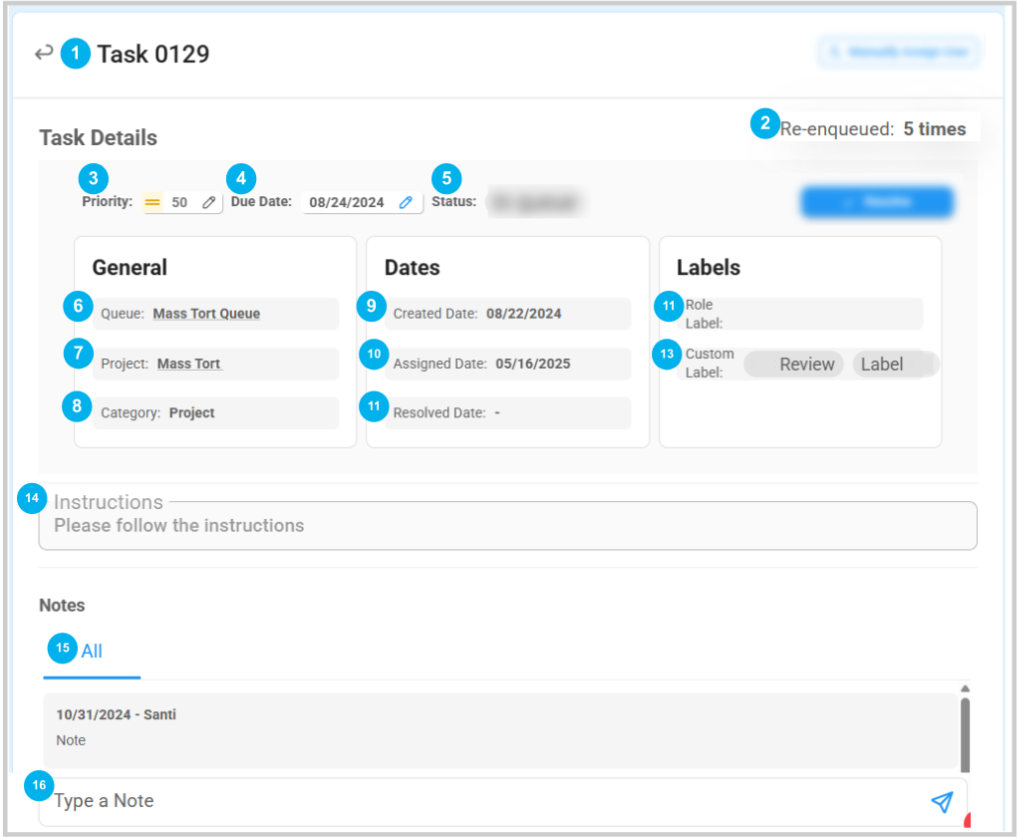
Task: Select the Label custom label chip
Action: point(882,364)
